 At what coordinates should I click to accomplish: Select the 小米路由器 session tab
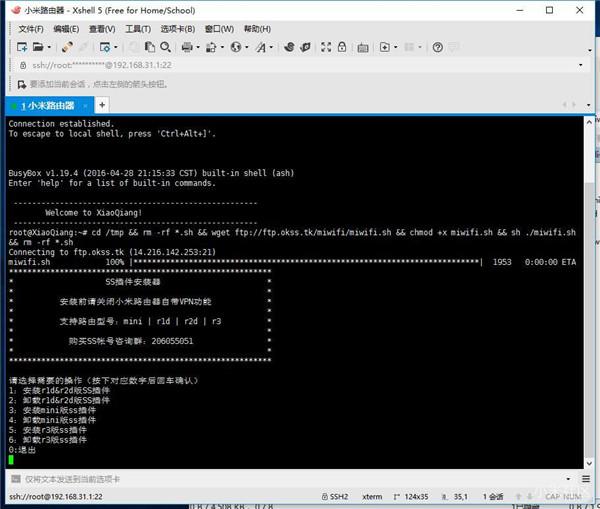[x=48, y=106]
